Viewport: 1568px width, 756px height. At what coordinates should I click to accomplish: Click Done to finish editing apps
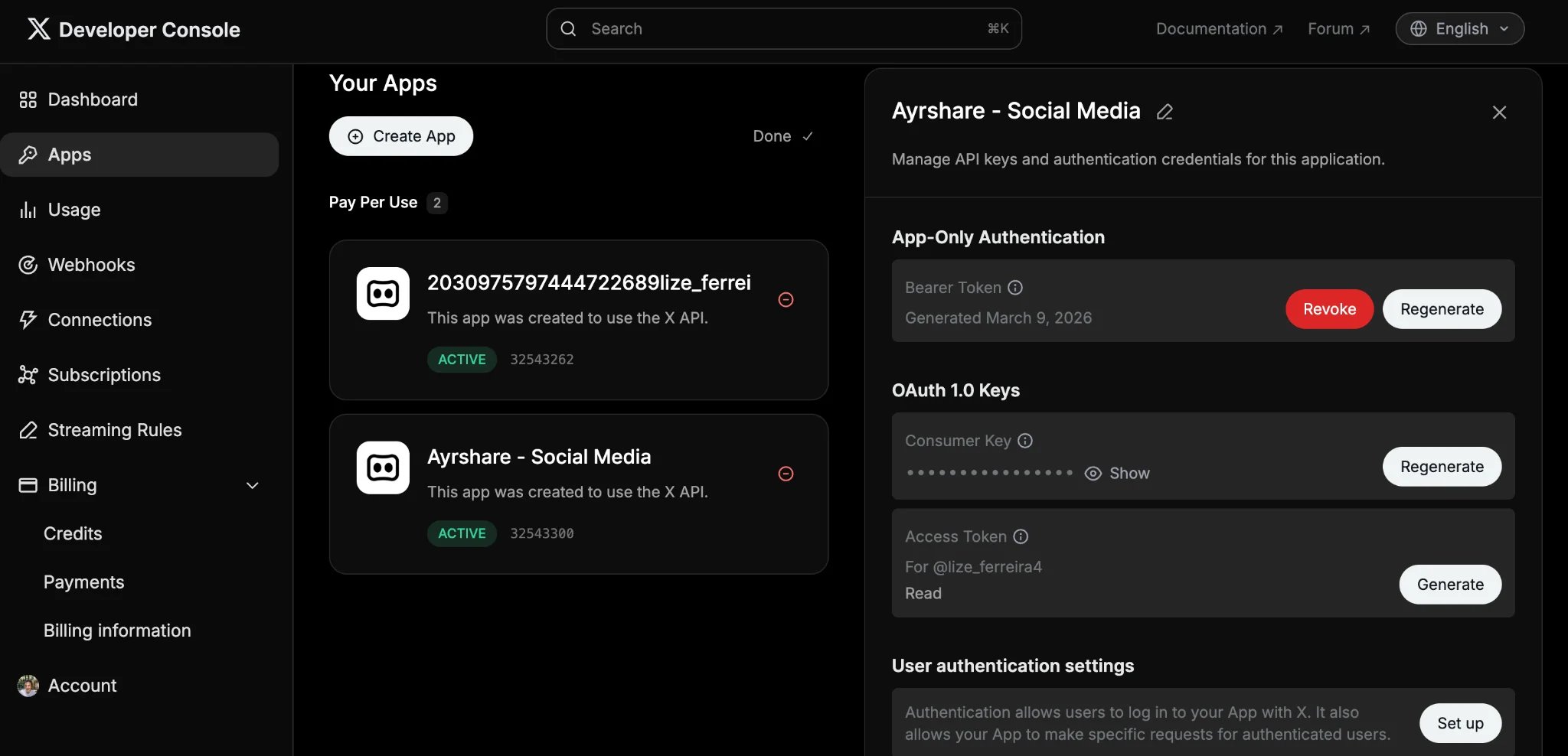point(782,136)
